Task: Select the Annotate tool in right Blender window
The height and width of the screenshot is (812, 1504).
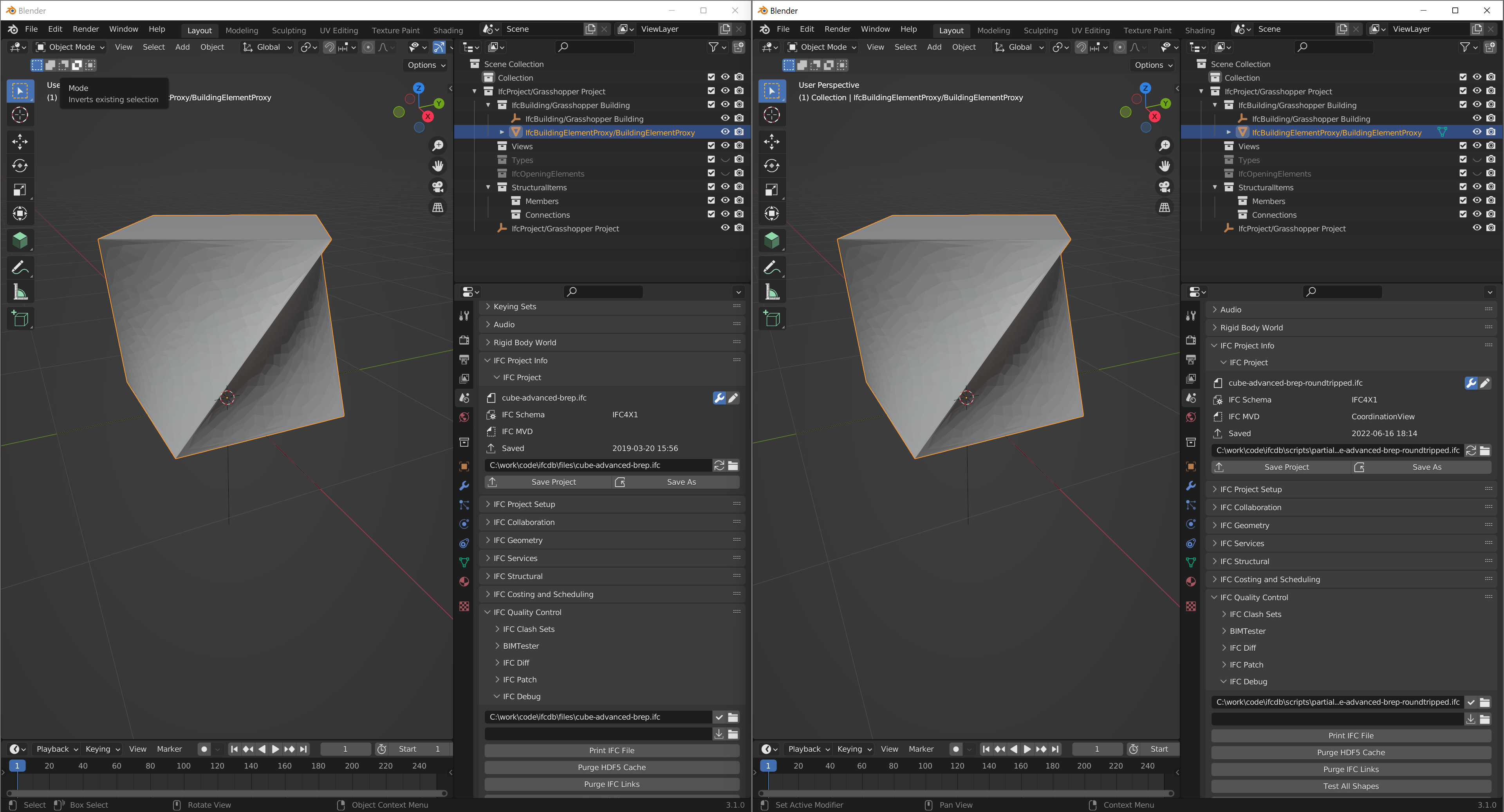Action: coord(772,267)
